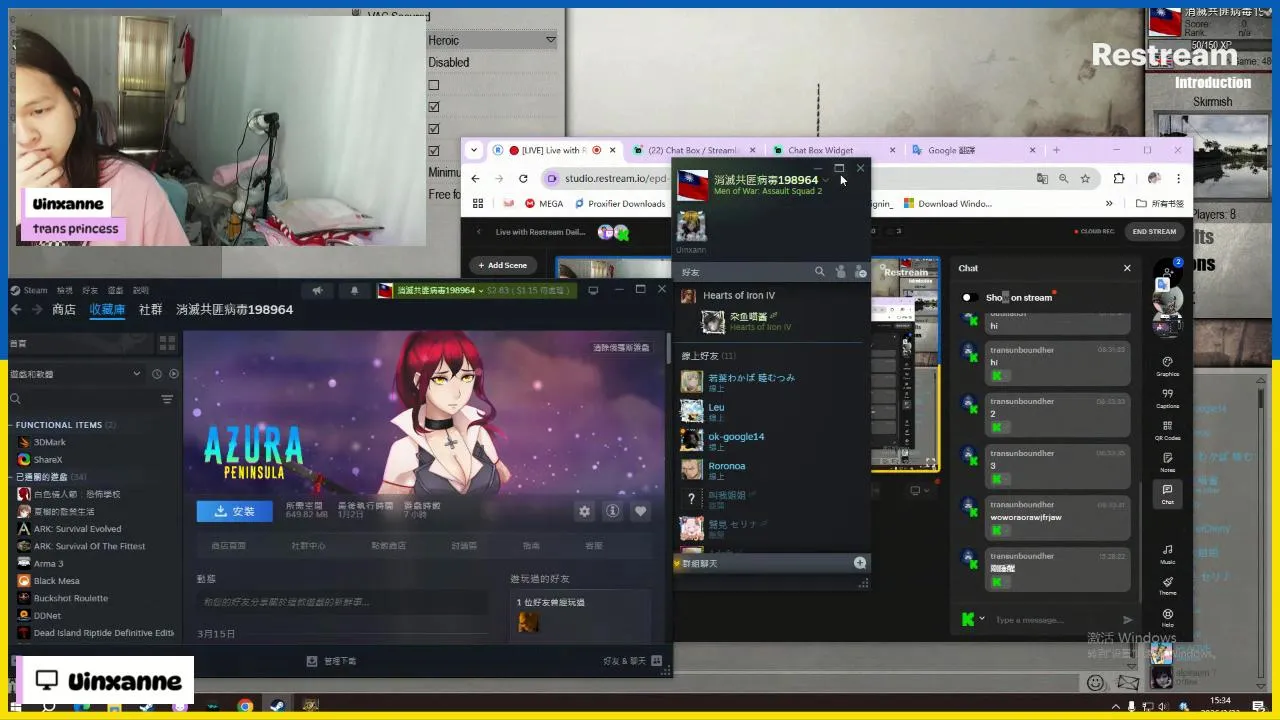Select ARK: Survival Evolved in library
This screenshot has width=1280, height=720.
[77, 529]
